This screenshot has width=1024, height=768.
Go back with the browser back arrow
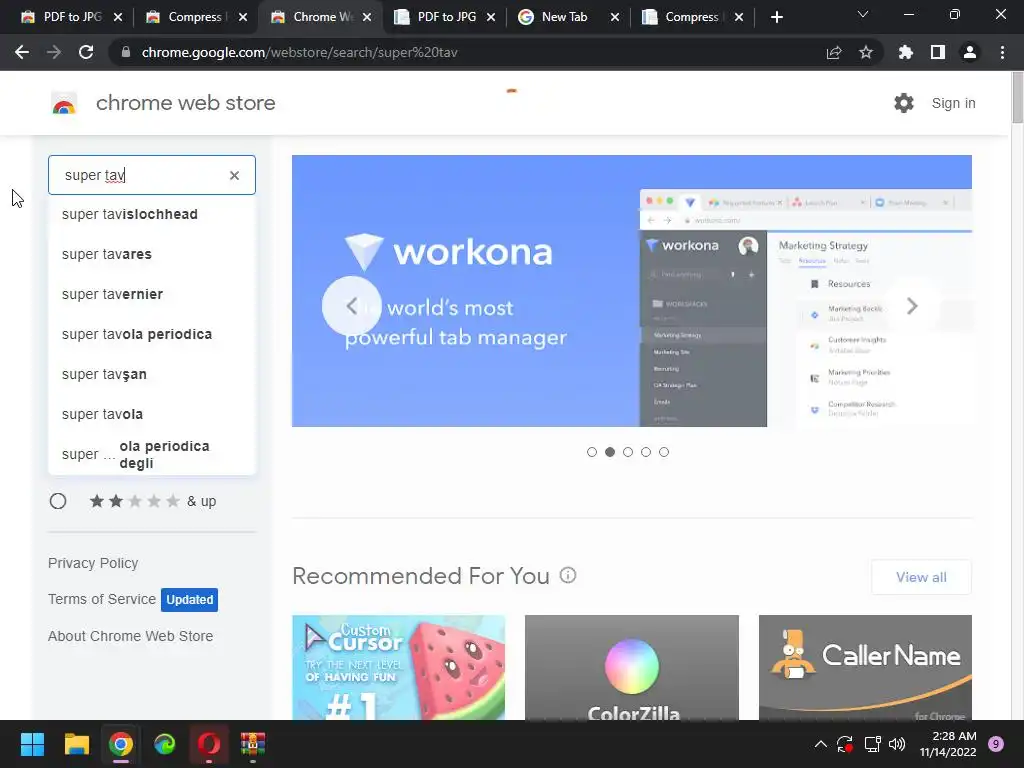click(22, 52)
